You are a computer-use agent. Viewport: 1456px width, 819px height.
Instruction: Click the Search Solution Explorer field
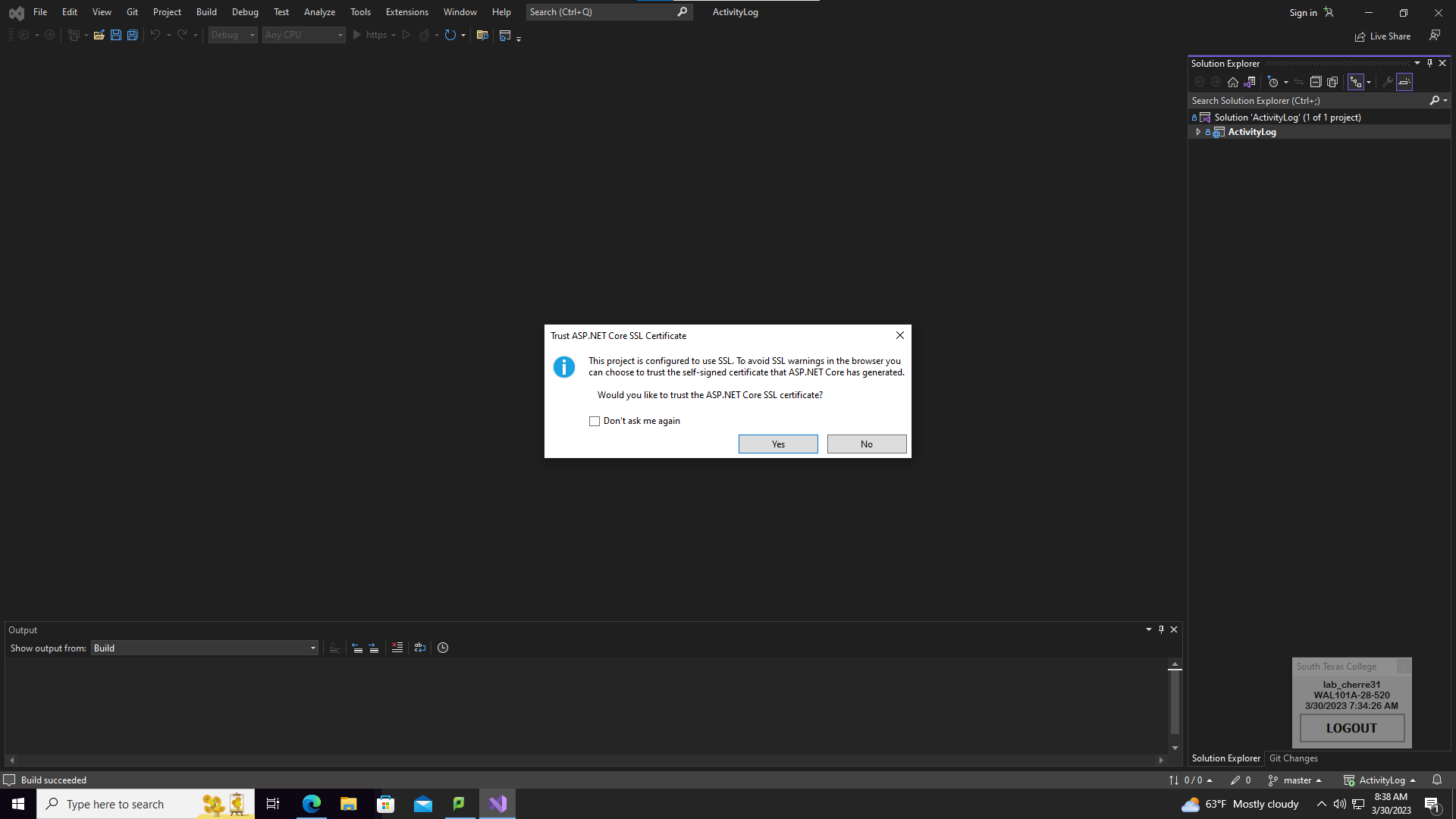tap(1308, 101)
